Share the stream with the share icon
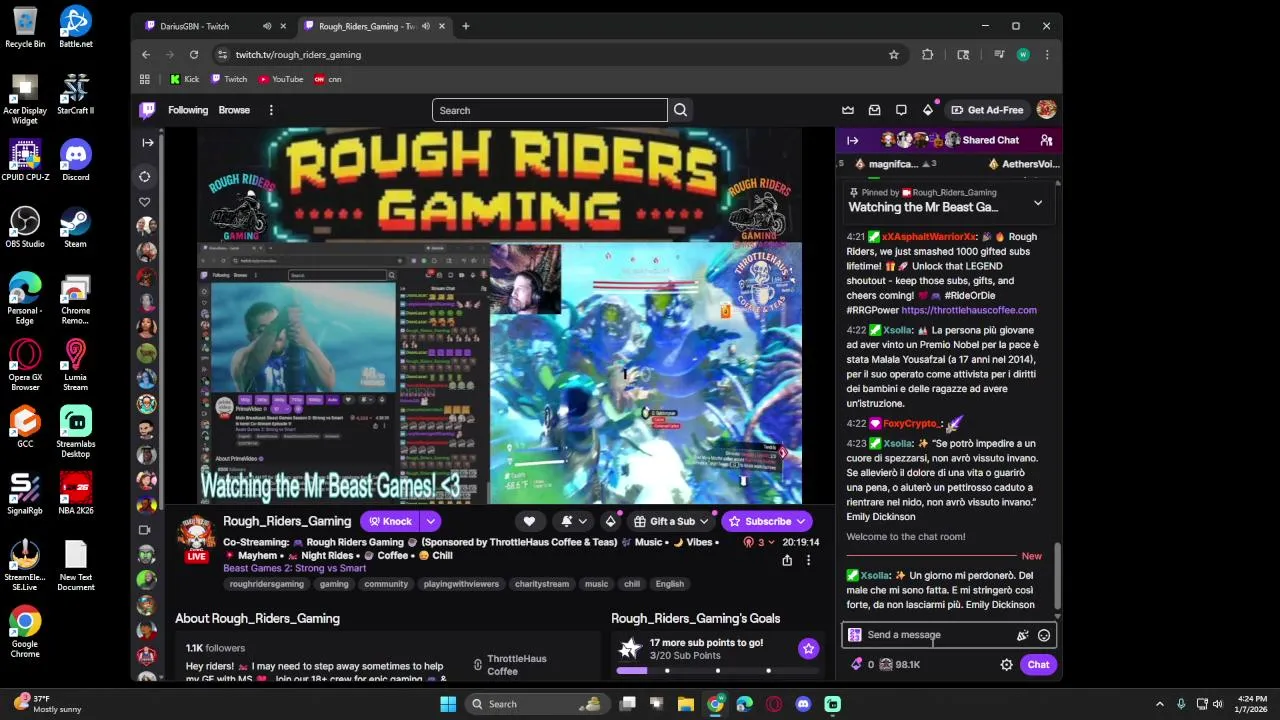1280x720 pixels. click(787, 561)
